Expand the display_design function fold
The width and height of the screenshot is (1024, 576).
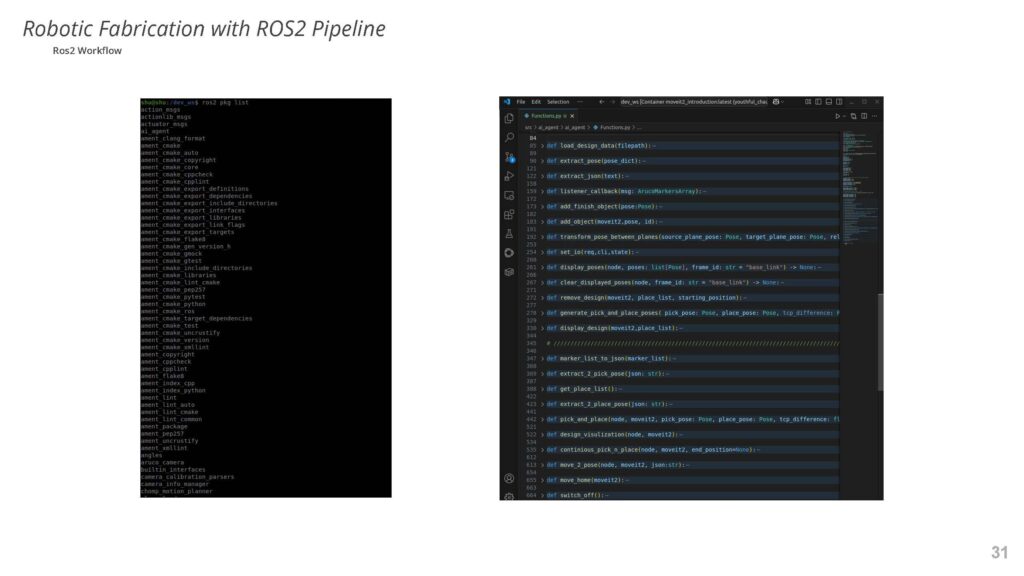click(x=543, y=328)
